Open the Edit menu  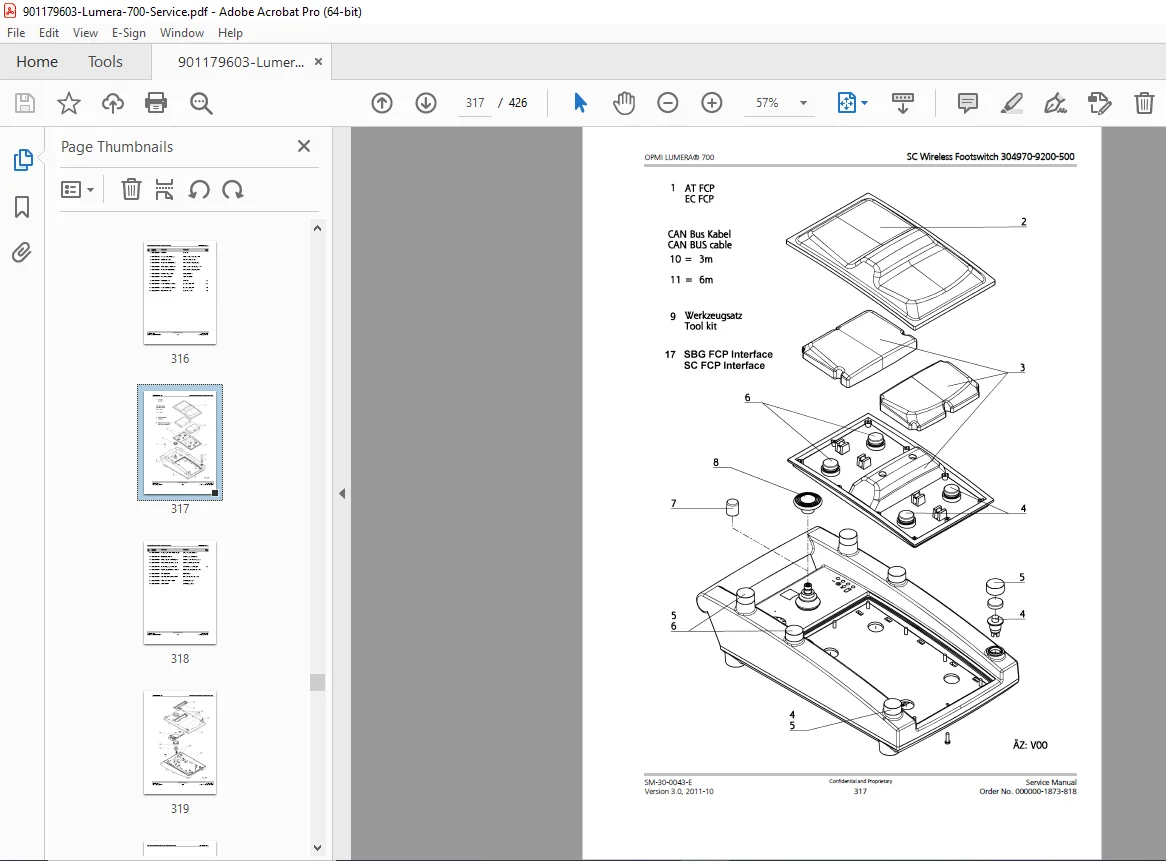click(49, 33)
